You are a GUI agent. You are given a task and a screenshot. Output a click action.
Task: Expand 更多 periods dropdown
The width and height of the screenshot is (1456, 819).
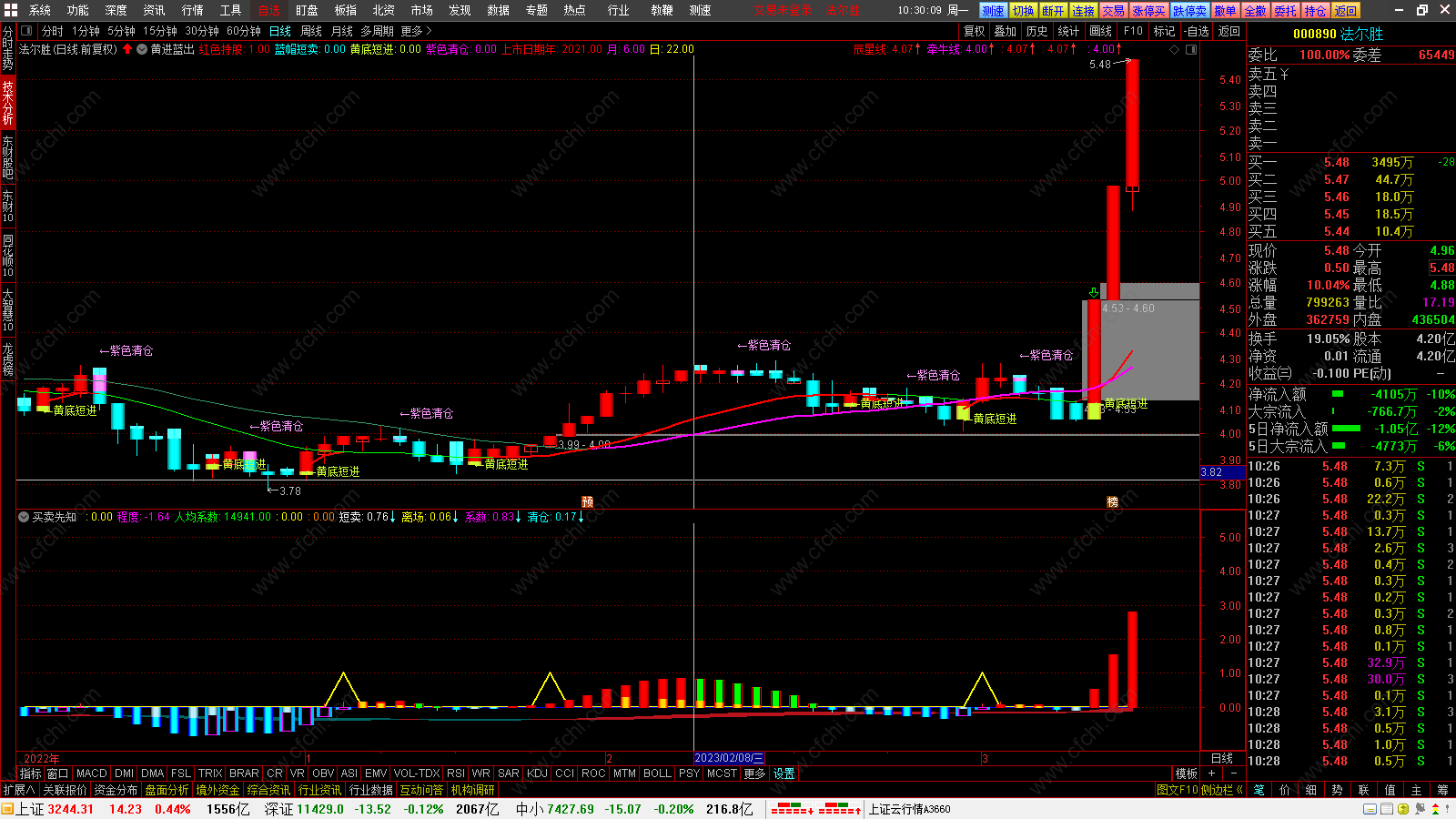tap(416, 31)
